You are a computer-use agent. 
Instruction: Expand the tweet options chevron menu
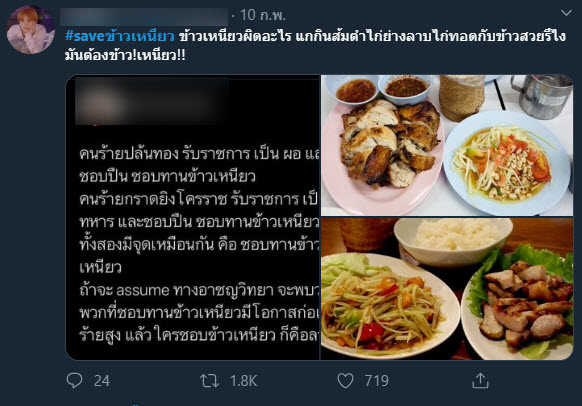(566, 13)
